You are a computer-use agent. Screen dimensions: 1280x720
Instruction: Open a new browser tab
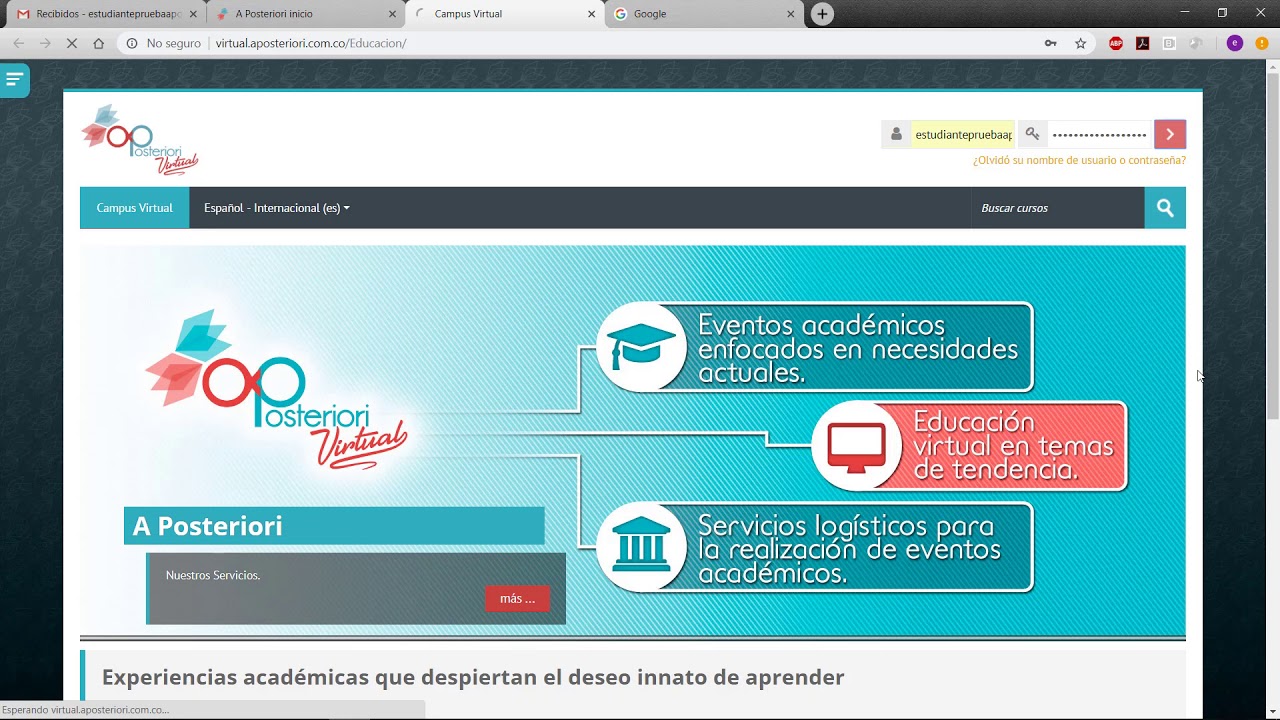click(822, 14)
